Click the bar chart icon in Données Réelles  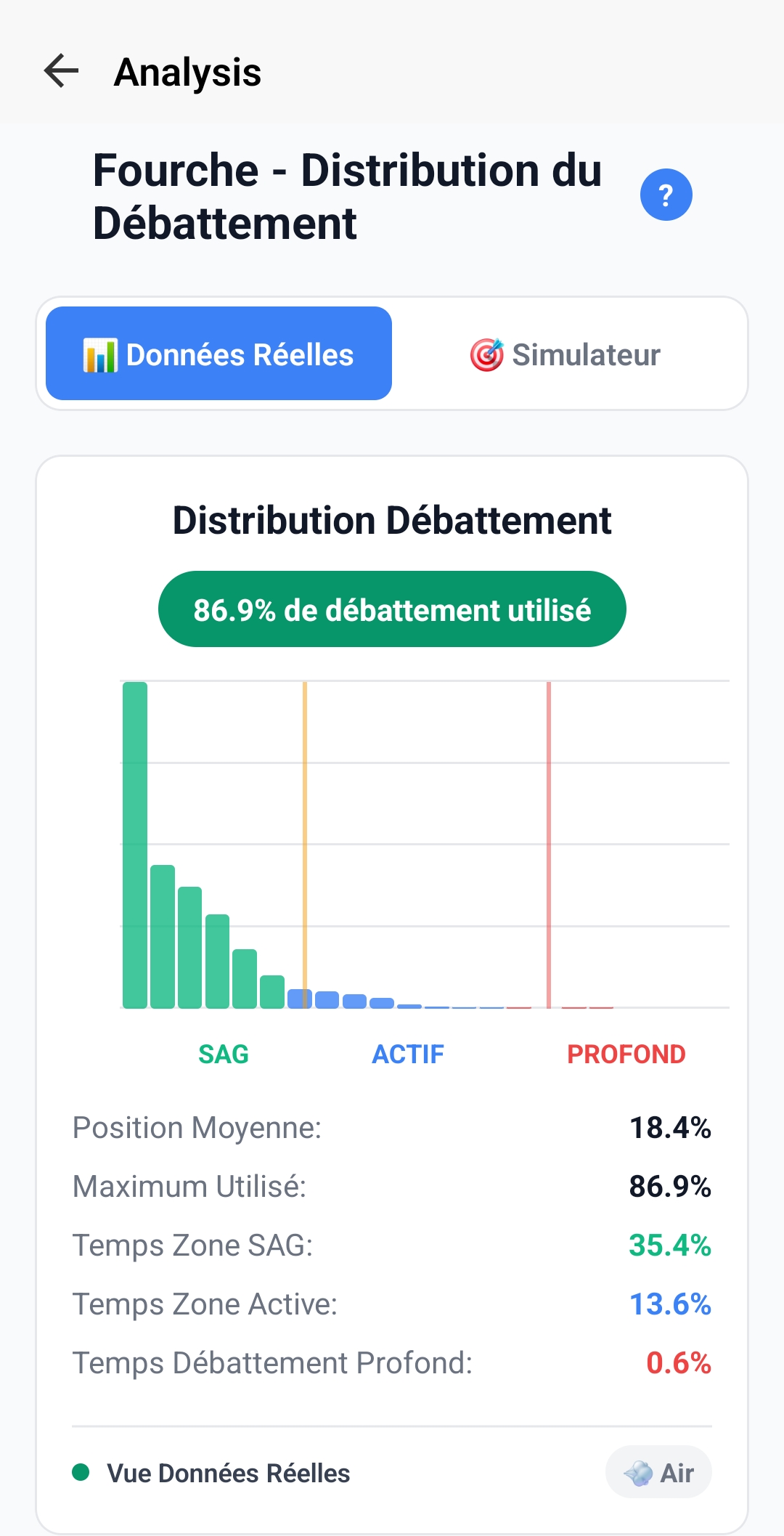[x=99, y=355]
